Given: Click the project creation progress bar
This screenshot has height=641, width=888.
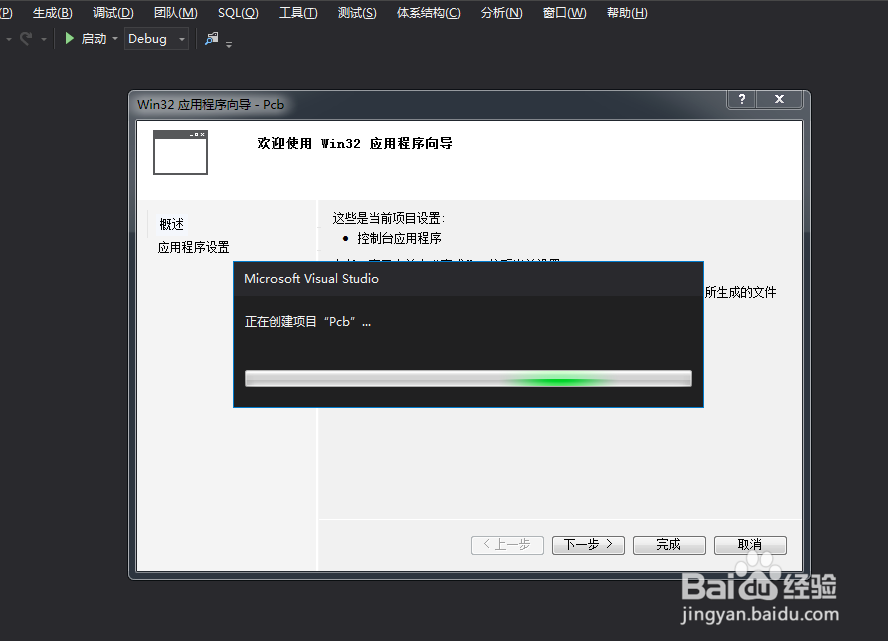Looking at the screenshot, I should pos(468,379).
